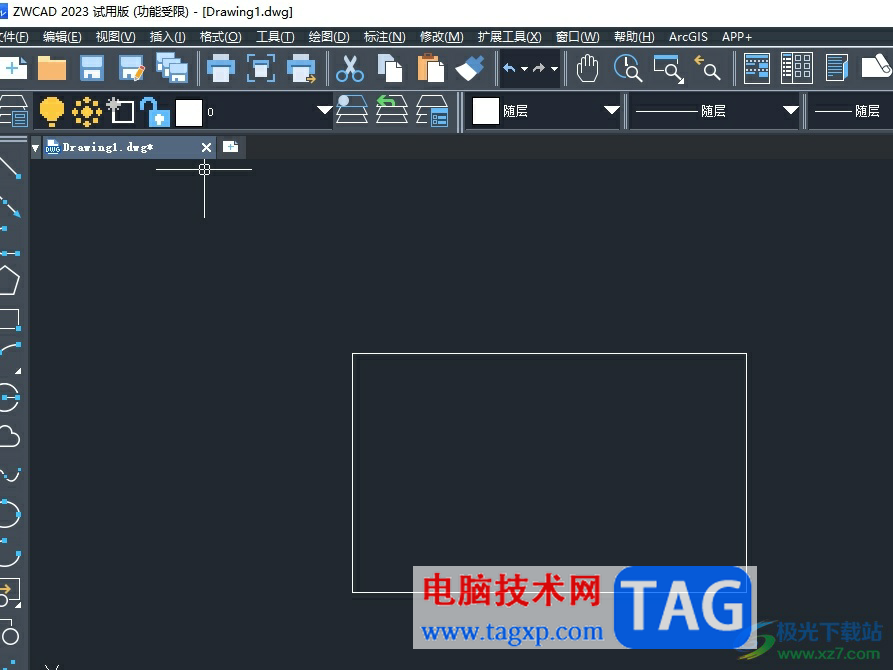The width and height of the screenshot is (893, 670).
Task: Click the Save All stacked disks icon
Action: pos(172,68)
